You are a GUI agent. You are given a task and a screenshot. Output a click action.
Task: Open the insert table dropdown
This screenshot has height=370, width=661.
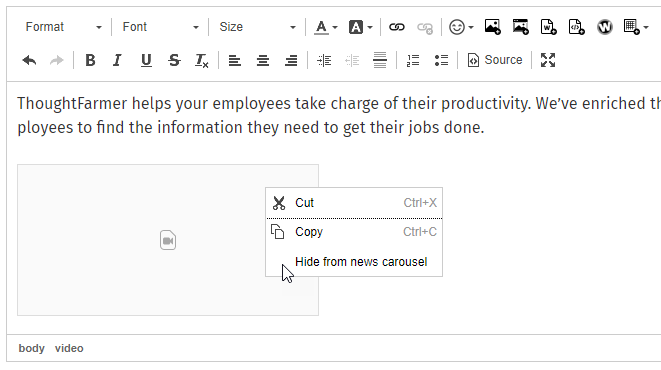[x=636, y=27]
